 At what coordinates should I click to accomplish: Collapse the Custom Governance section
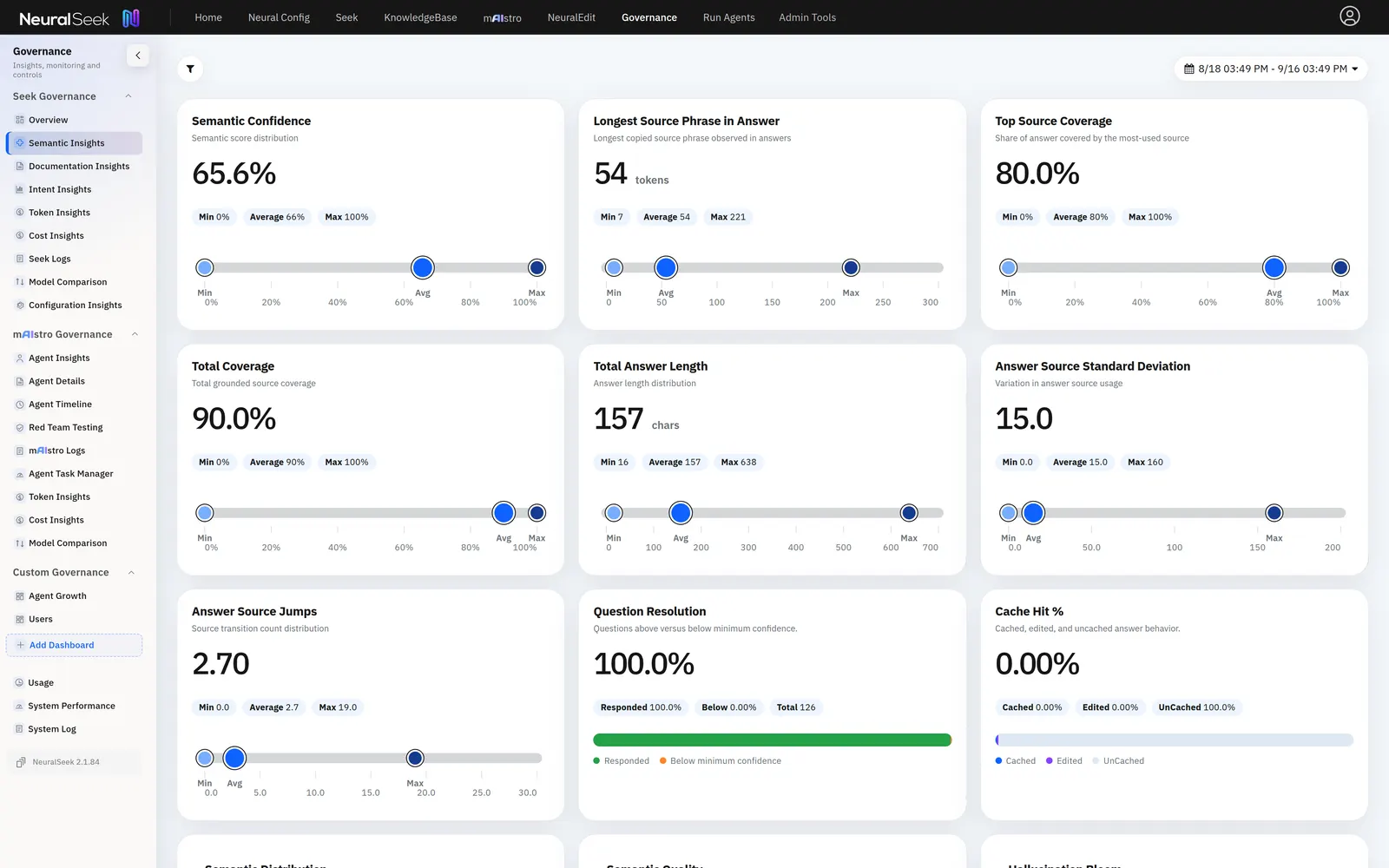[131, 572]
